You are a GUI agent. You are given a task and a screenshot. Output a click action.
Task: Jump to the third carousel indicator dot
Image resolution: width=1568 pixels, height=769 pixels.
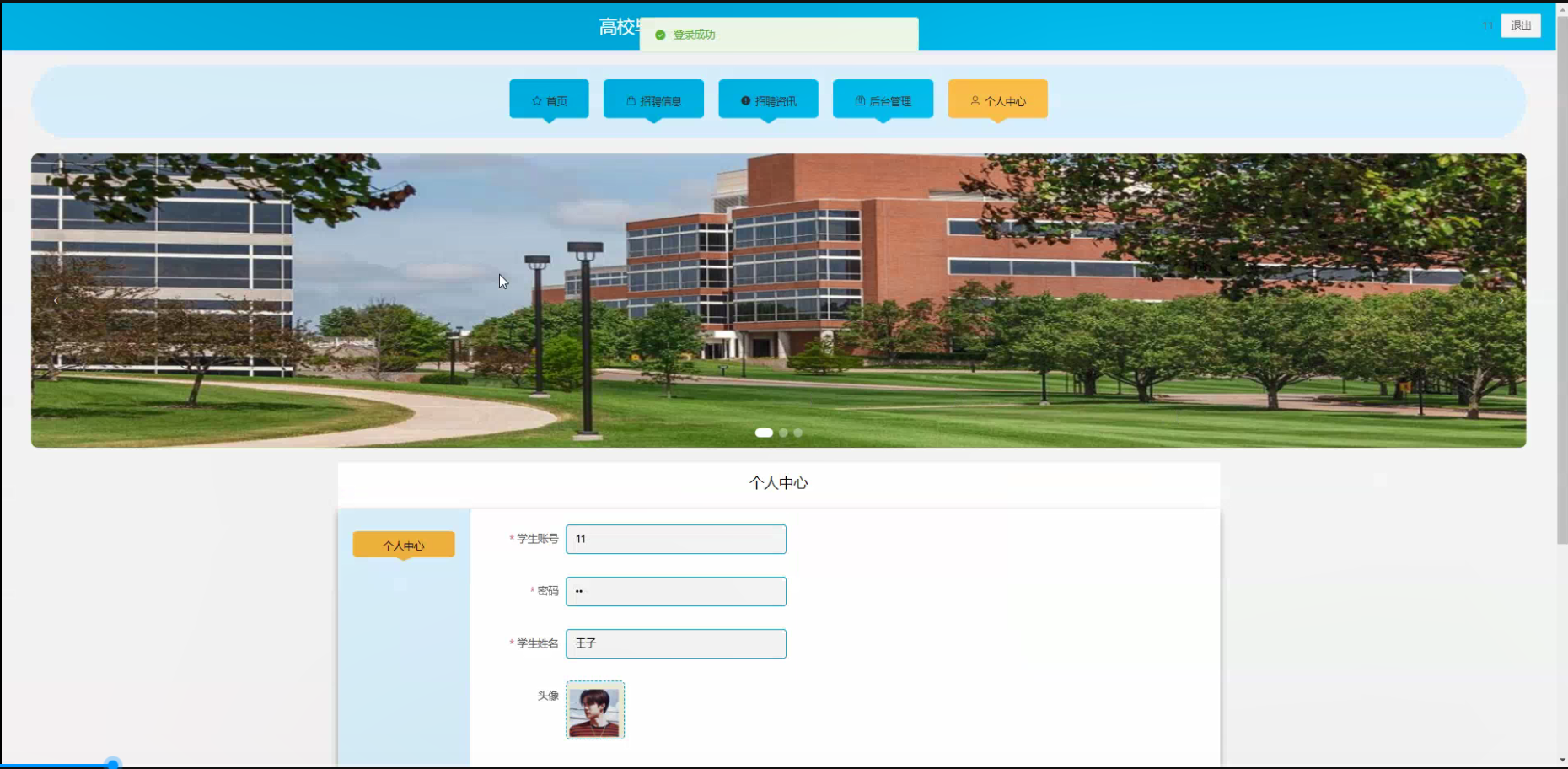(x=798, y=433)
